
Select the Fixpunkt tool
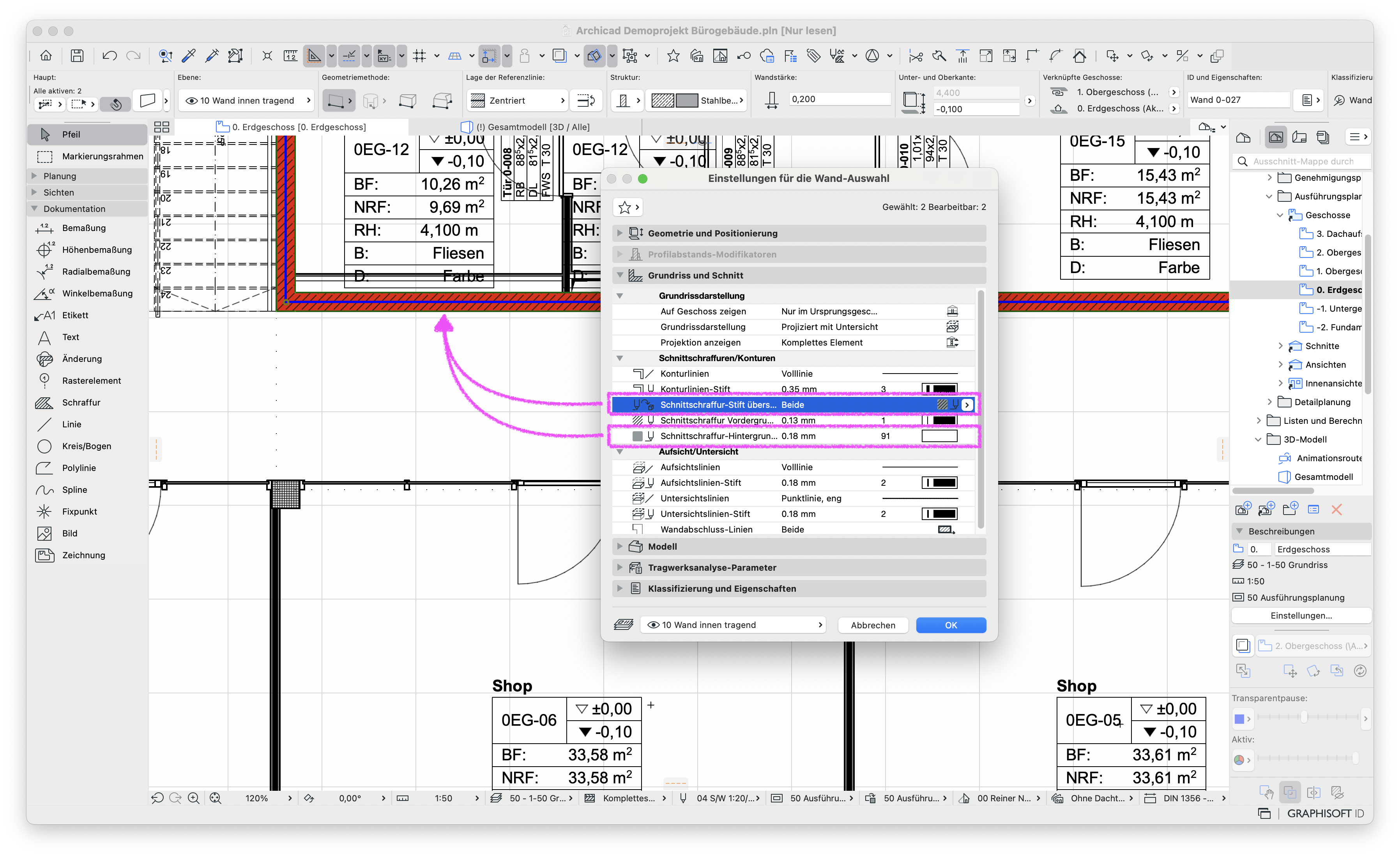[88, 512]
